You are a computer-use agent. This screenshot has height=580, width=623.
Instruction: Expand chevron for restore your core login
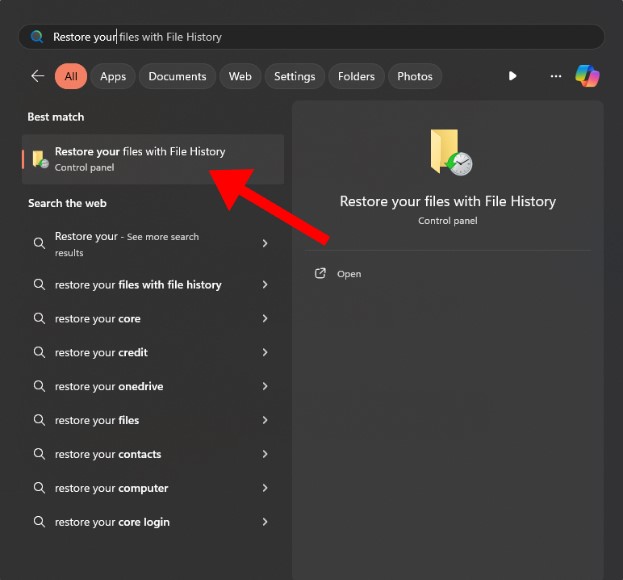click(x=265, y=522)
